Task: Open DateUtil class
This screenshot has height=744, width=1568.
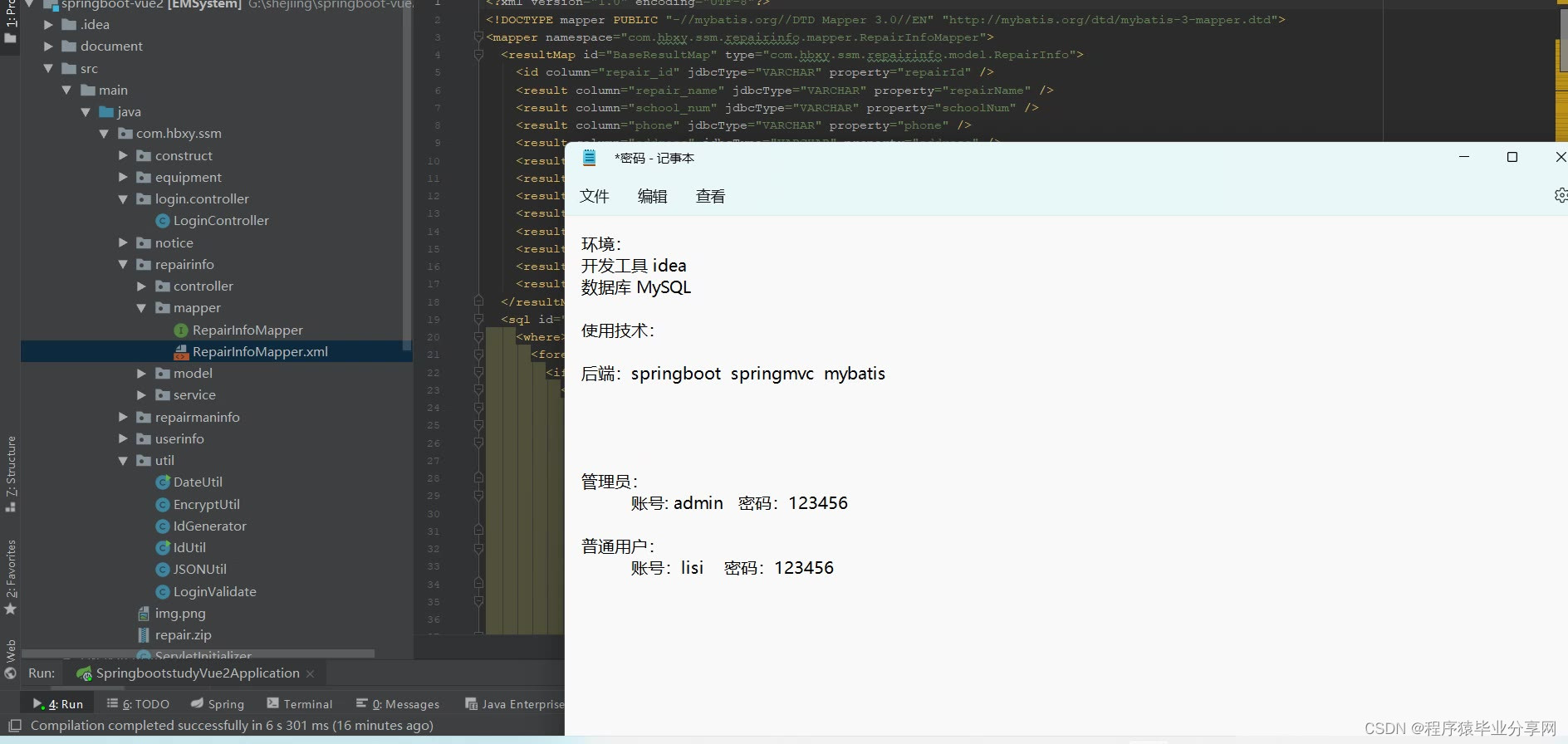Action: point(198,482)
